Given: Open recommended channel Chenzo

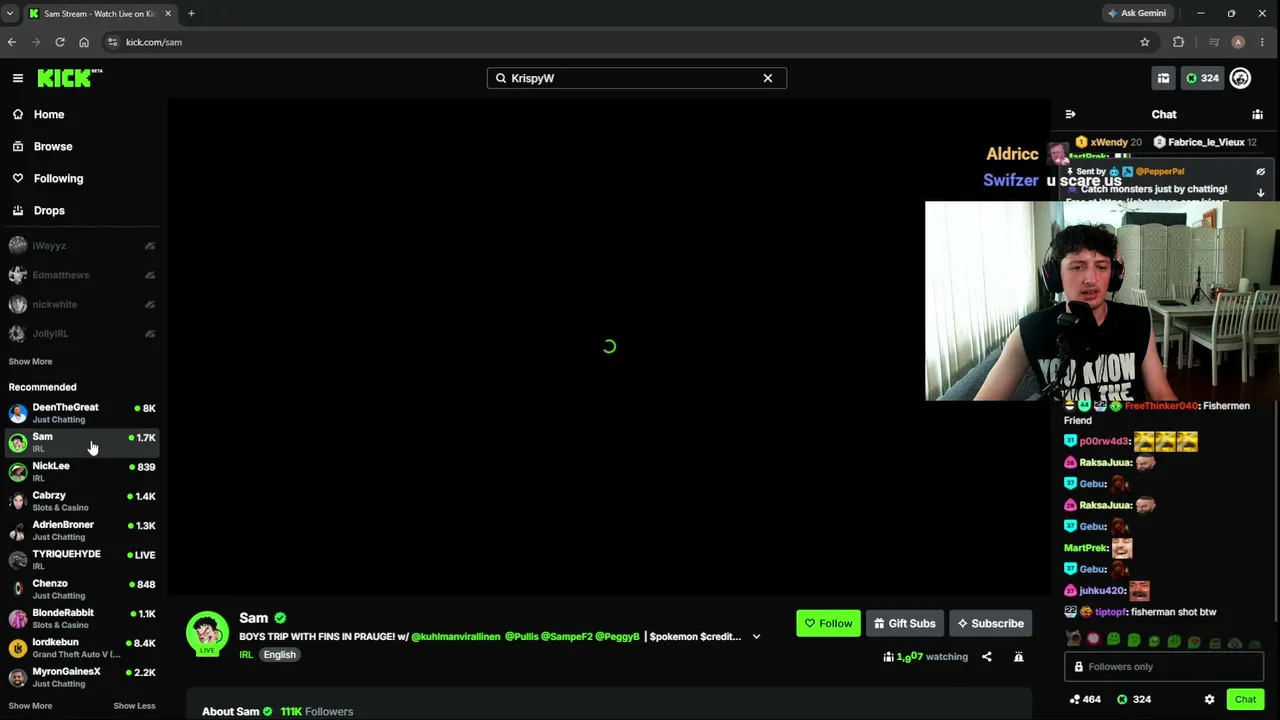Looking at the screenshot, I should pos(82,589).
